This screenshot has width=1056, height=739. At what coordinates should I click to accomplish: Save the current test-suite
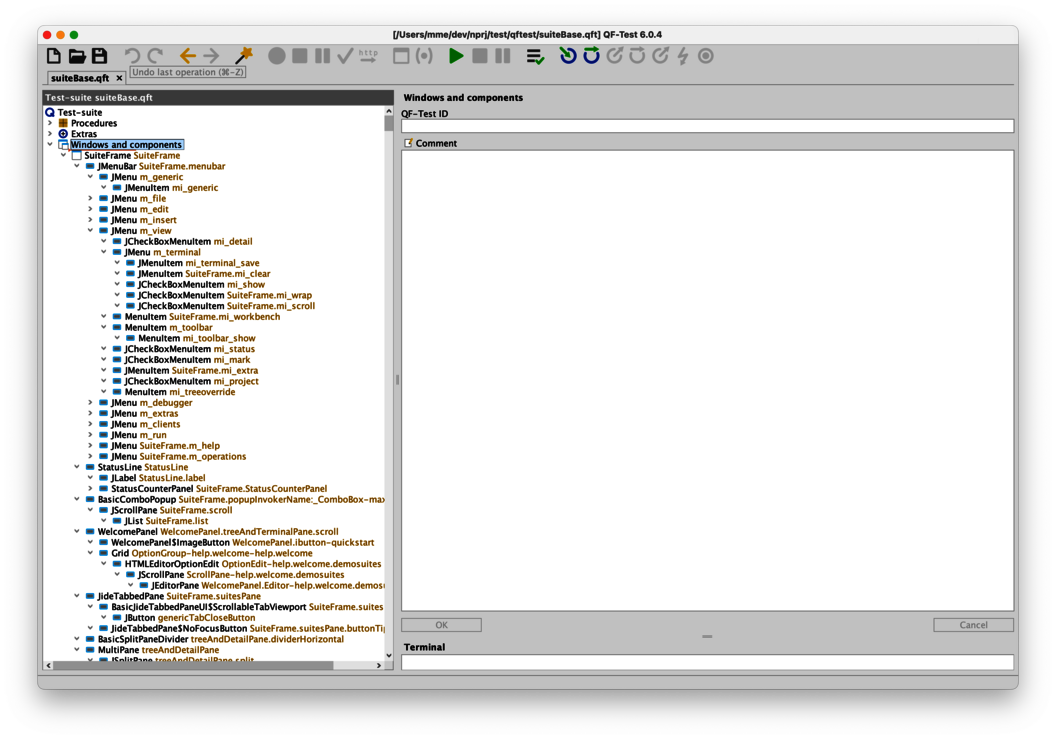click(101, 56)
